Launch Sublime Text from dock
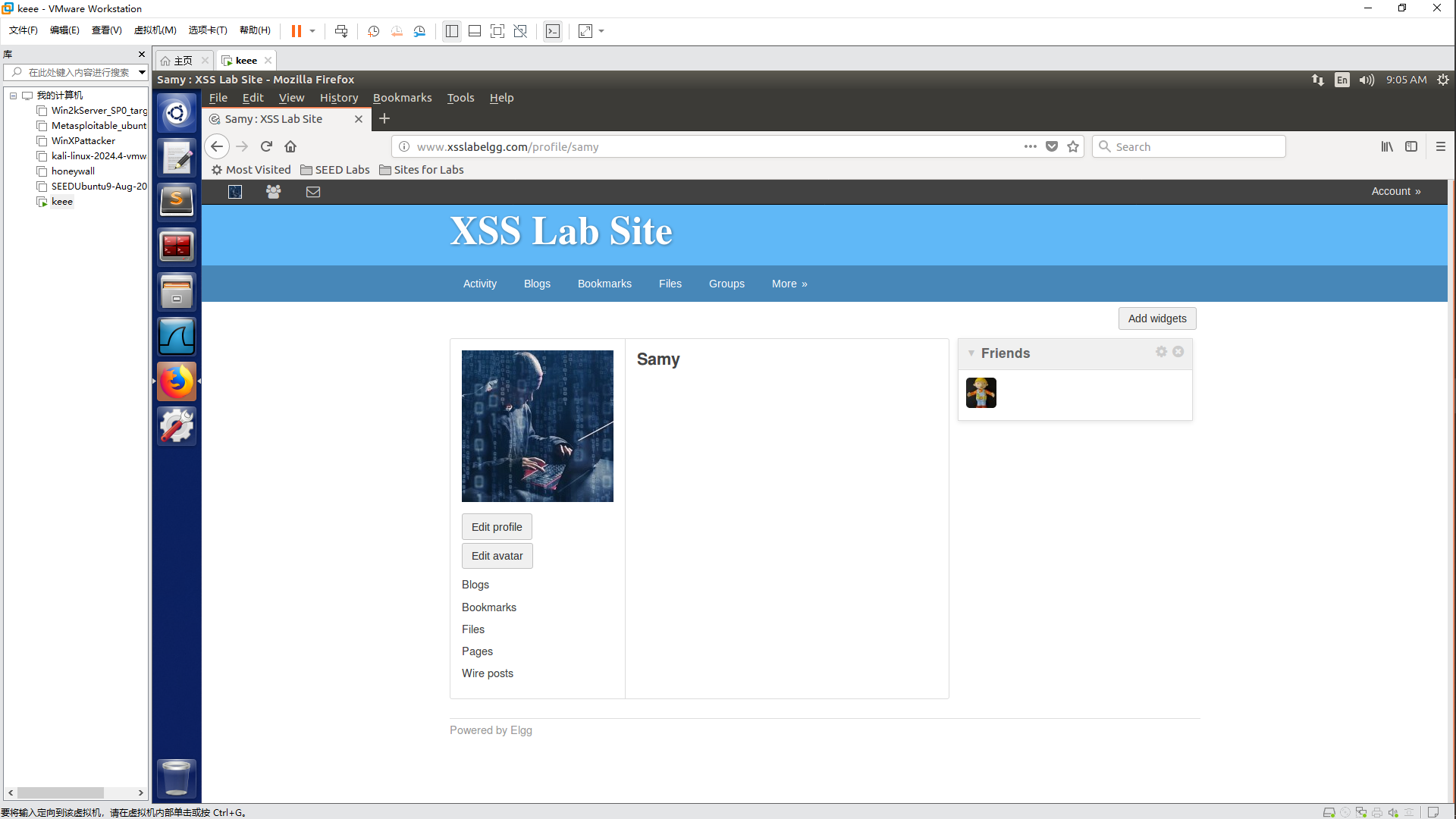1456x819 pixels. pyautogui.click(x=177, y=202)
